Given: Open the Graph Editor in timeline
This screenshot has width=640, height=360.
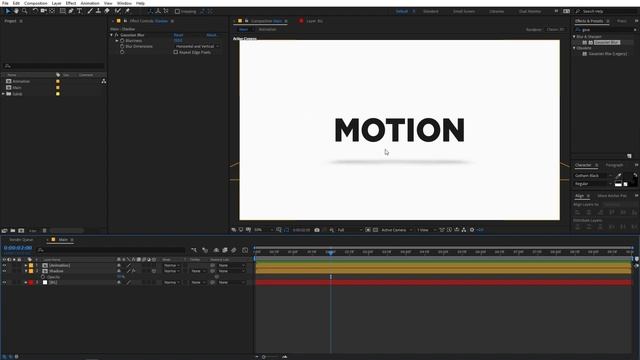Looking at the screenshot, I should click(245, 250).
